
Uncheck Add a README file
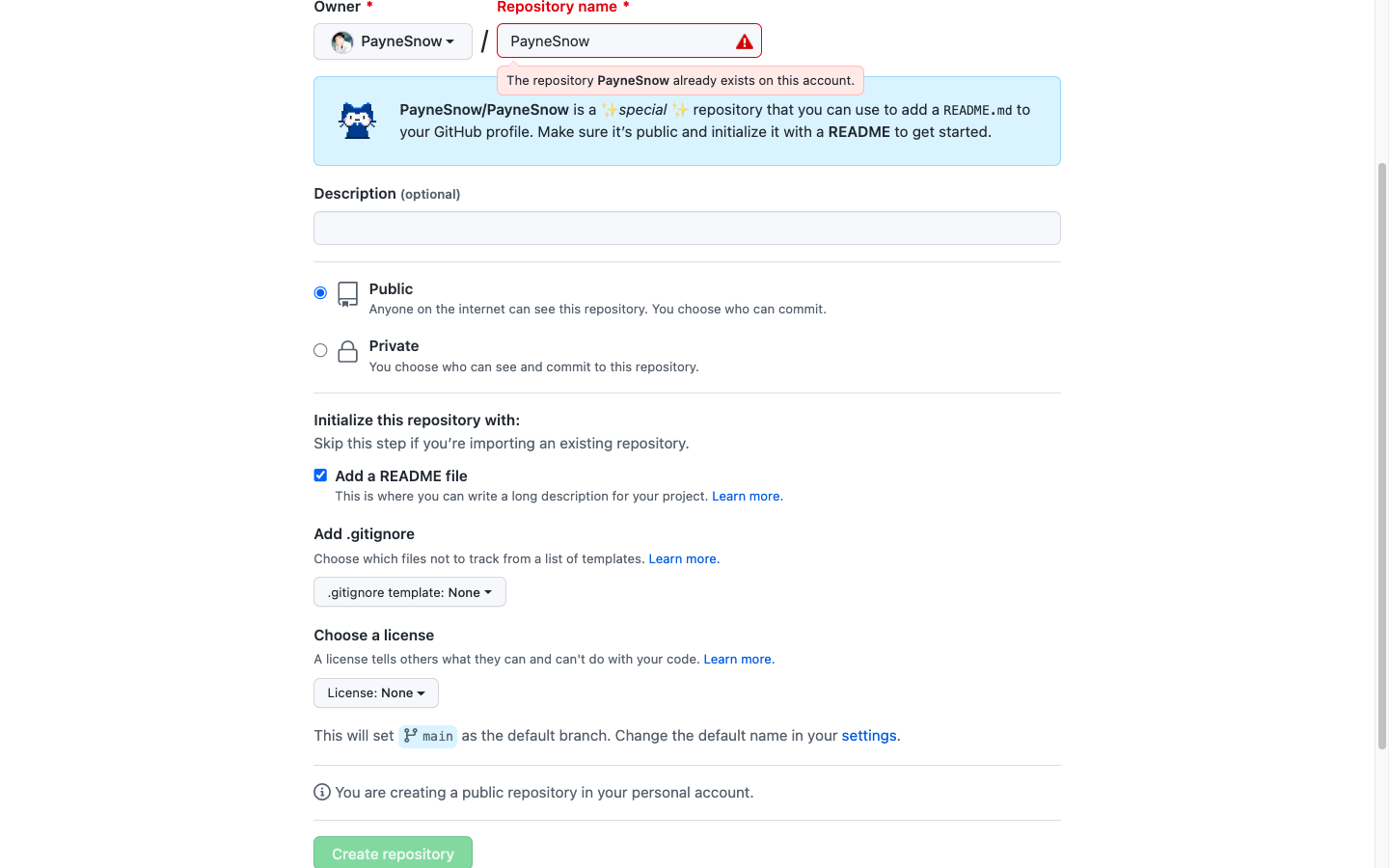coord(320,475)
